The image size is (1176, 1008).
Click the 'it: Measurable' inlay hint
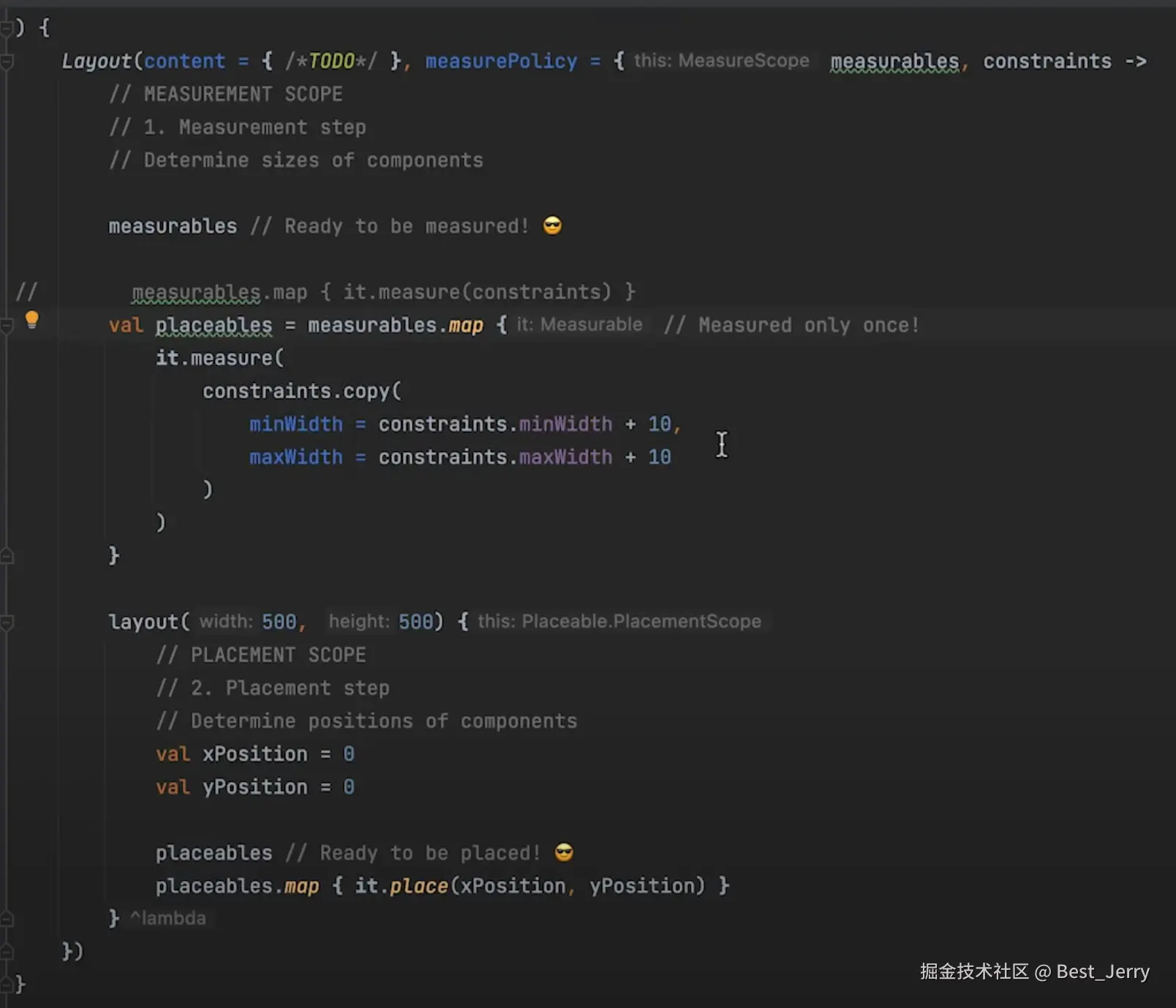579,325
